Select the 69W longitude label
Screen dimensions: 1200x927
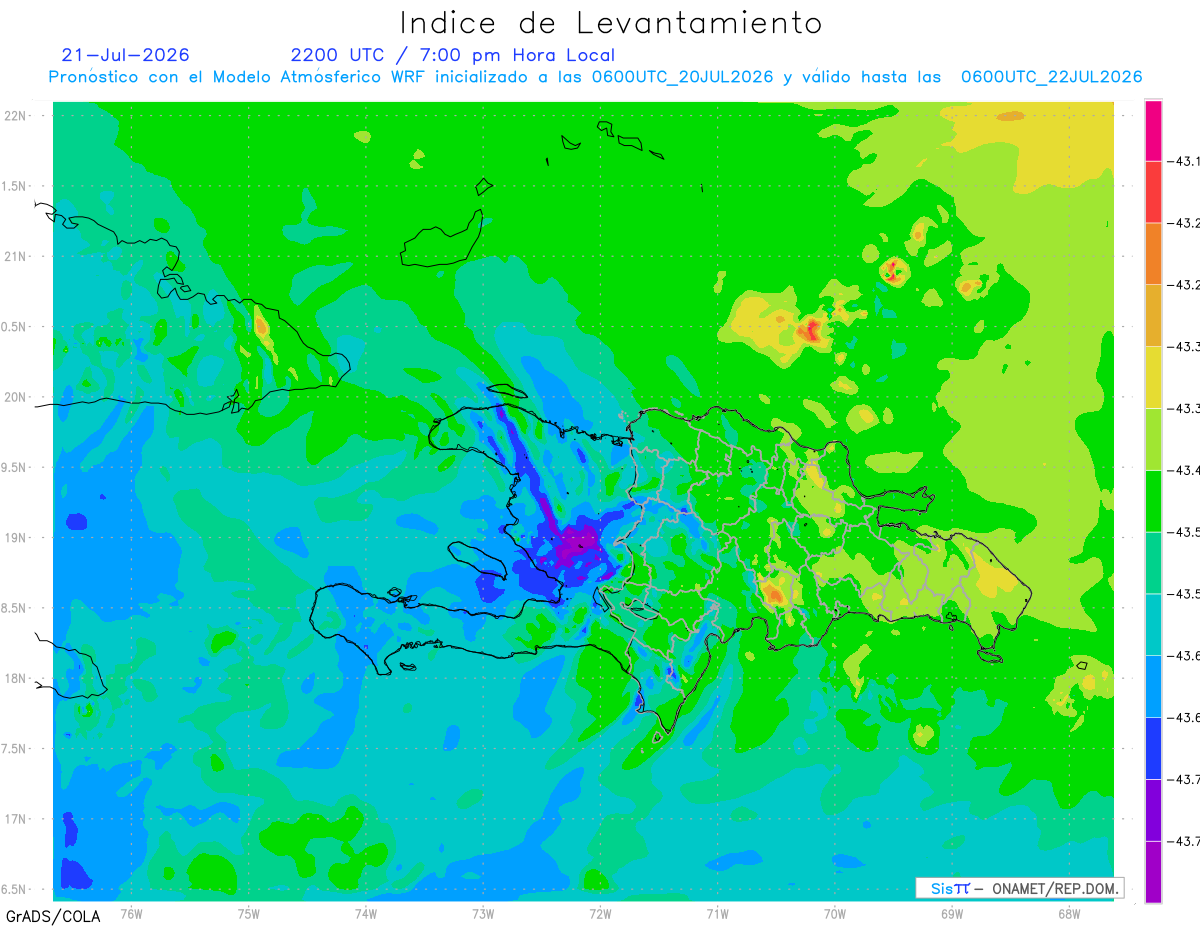click(952, 913)
